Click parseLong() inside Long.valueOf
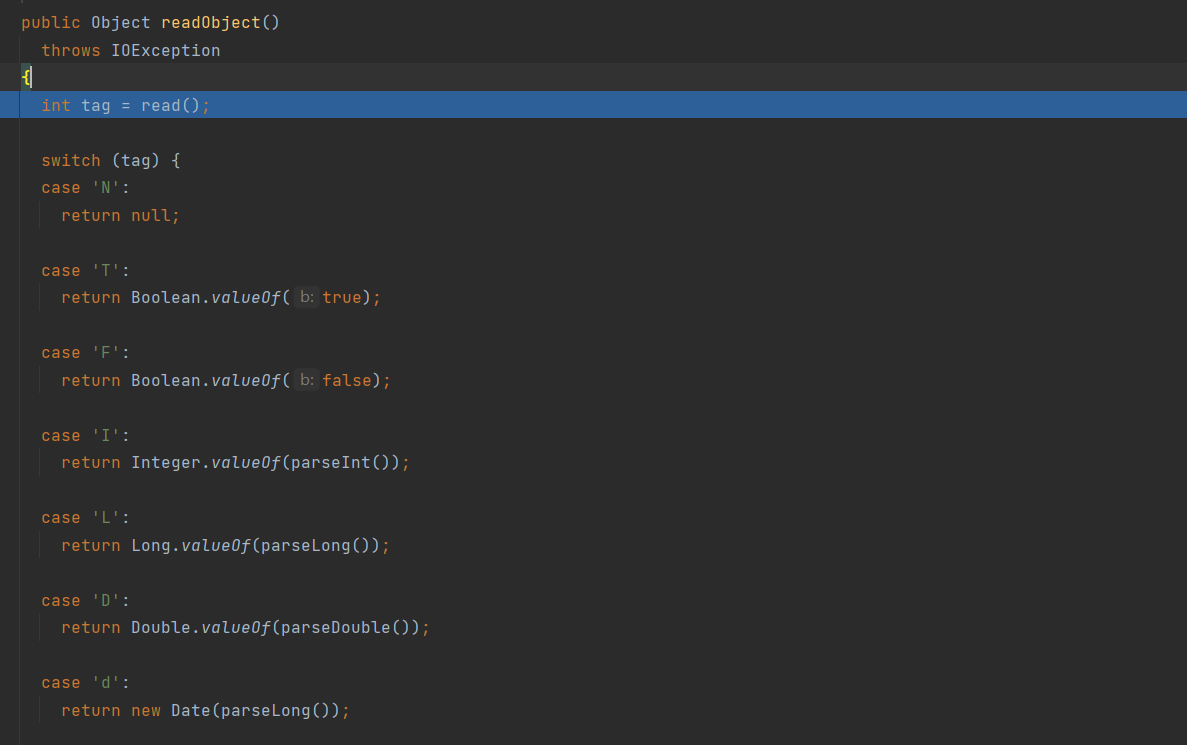The height and width of the screenshot is (745, 1187). (315, 545)
